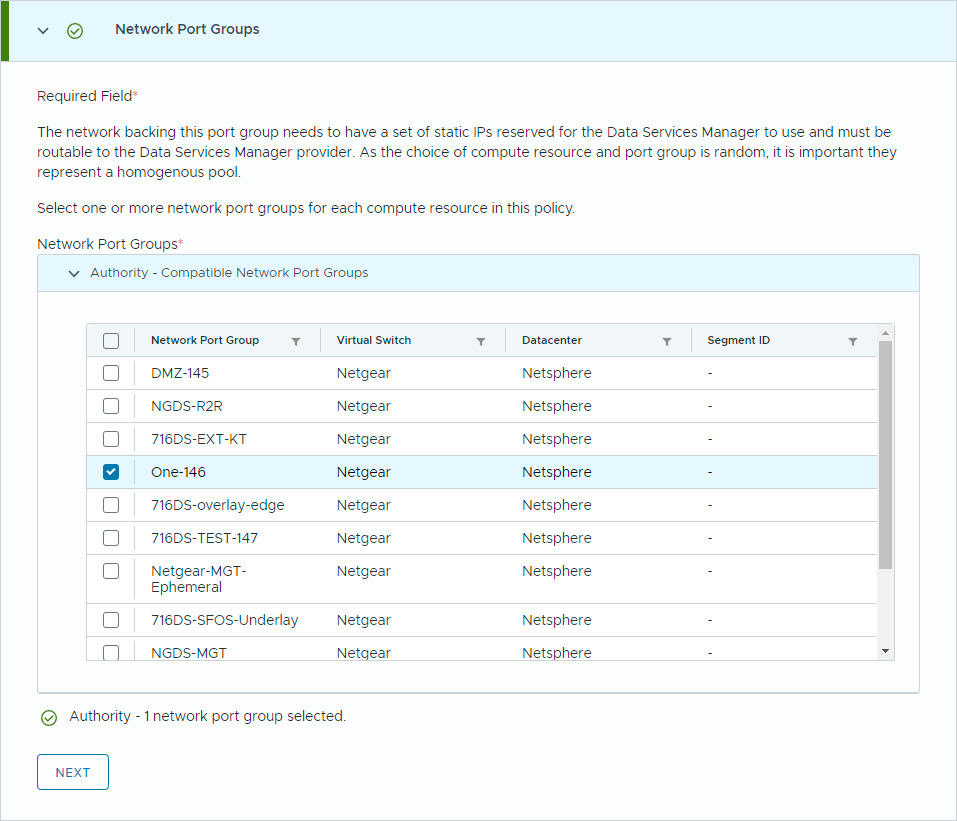This screenshot has width=957, height=821.
Task: Toggle the select-all checkbox in table header
Action: point(111,341)
